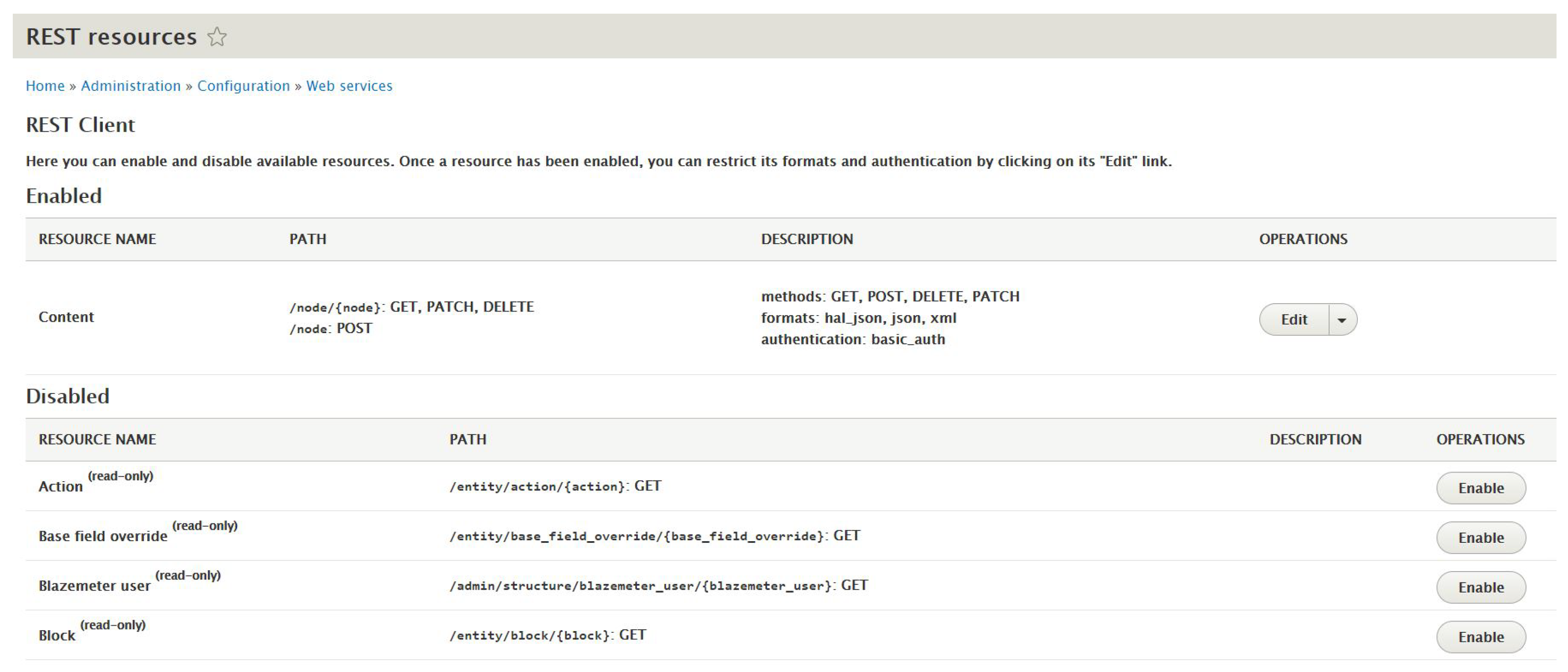1568x672 pixels.
Task: Click the Operations header in Enabled table
Action: point(1303,239)
